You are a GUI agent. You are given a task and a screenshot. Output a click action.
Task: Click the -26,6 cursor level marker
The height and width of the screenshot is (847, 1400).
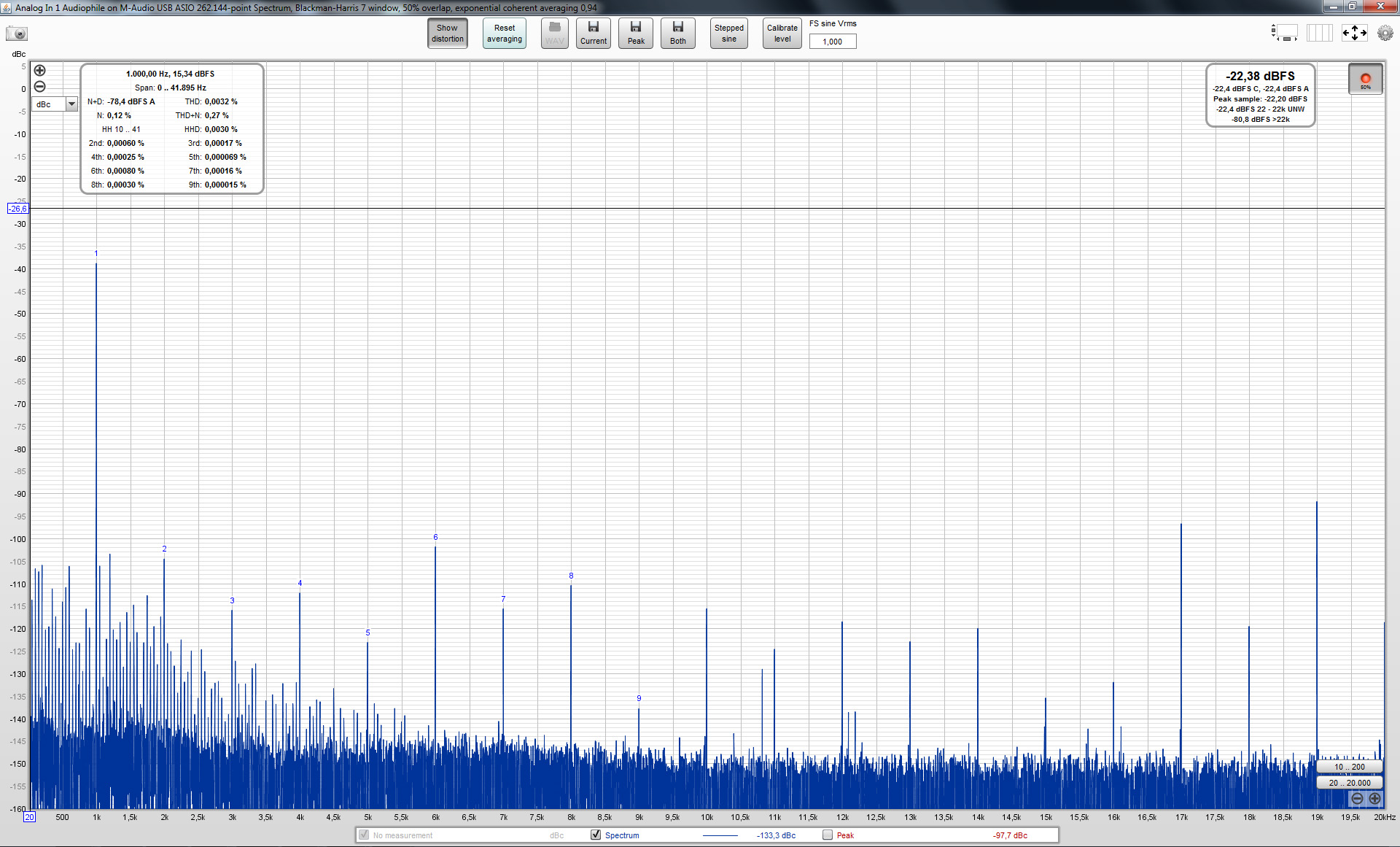click(17, 209)
